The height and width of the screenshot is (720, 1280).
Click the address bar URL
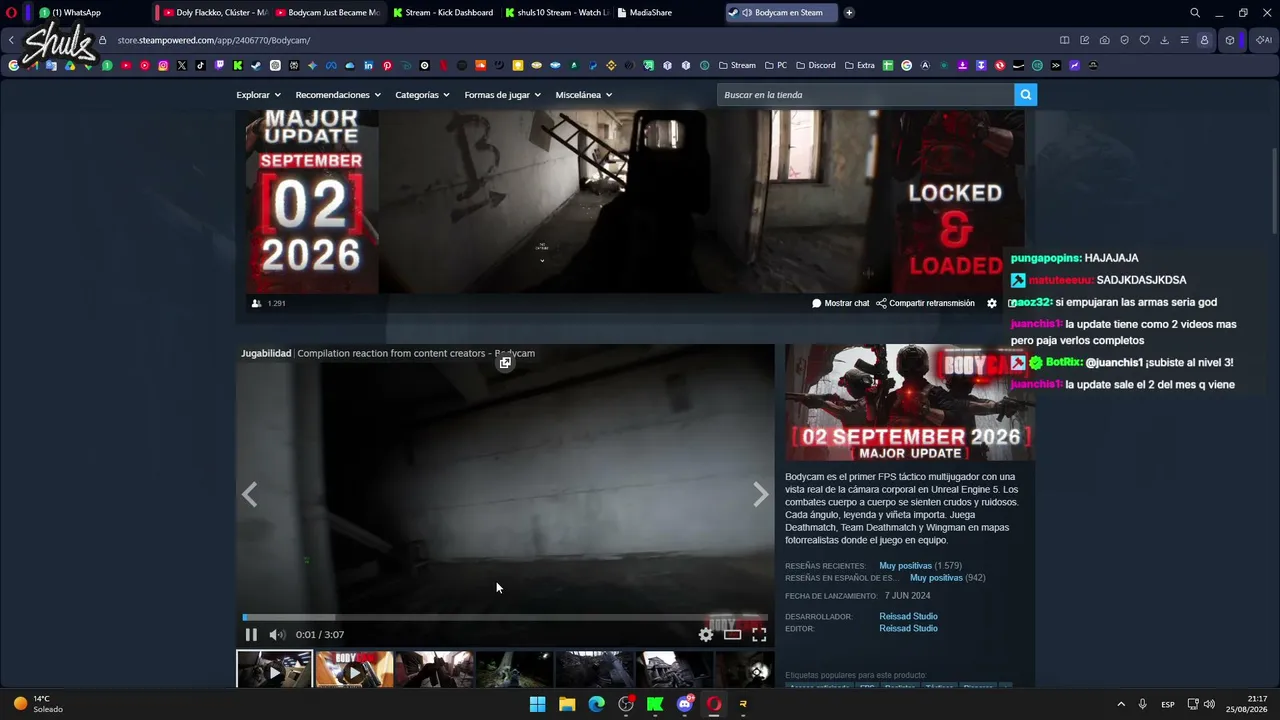214,40
